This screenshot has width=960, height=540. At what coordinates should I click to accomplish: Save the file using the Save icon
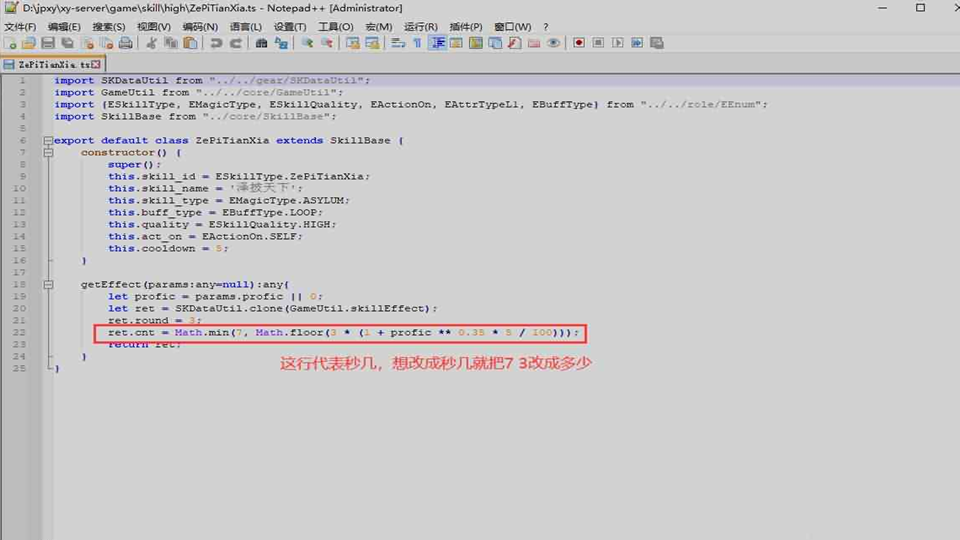[x=48, y=43]
